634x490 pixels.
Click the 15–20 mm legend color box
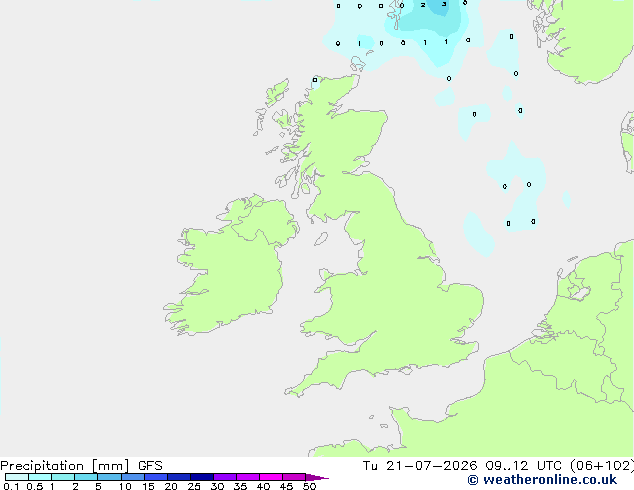coord(156,477)
